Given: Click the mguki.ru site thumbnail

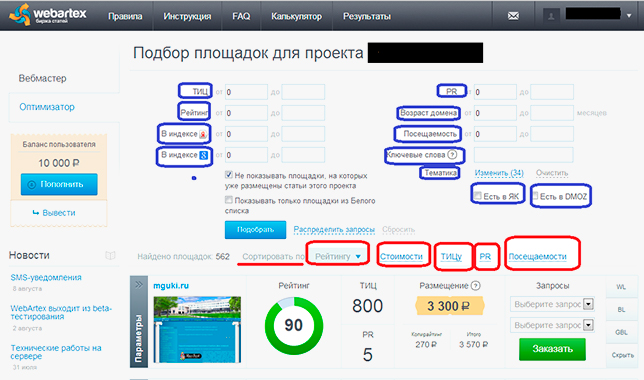Looking at the screenshot, I should tap(197, 329).
